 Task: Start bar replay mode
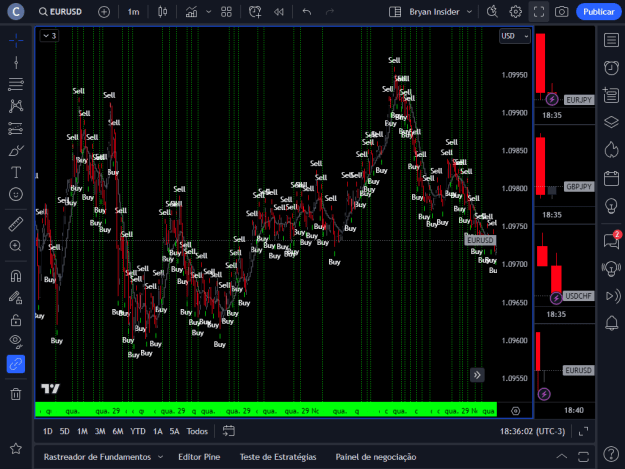(x=279, y=12)
